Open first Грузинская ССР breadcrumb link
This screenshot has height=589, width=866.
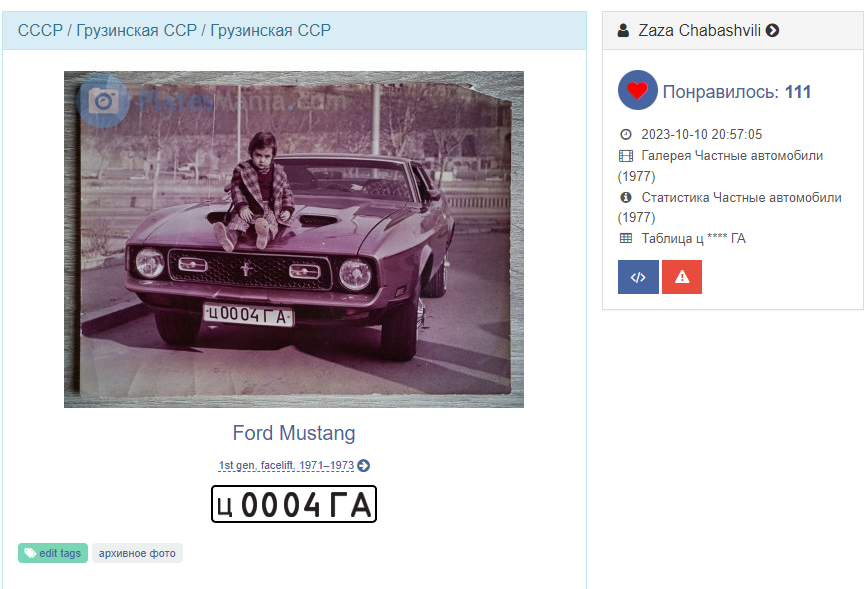point(136,30)
